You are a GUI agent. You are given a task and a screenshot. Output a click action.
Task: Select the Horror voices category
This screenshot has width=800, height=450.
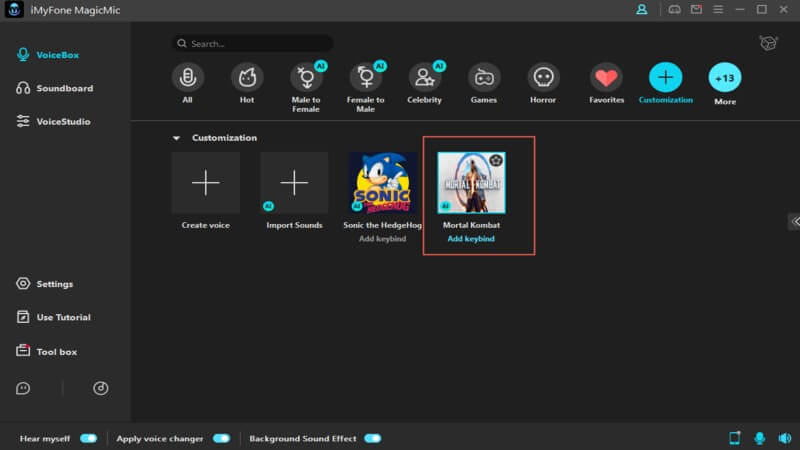[x=543, y=83]
